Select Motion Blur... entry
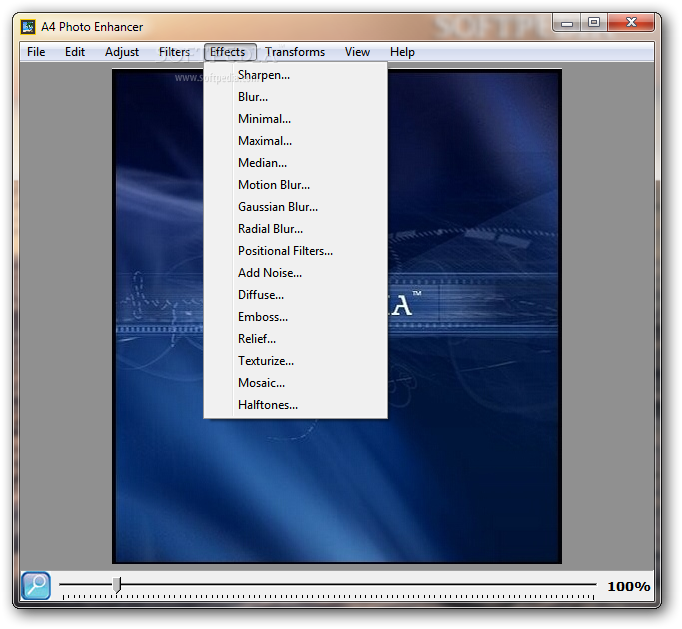Viewport: 682px width, 629px height. tap(295, 185)
